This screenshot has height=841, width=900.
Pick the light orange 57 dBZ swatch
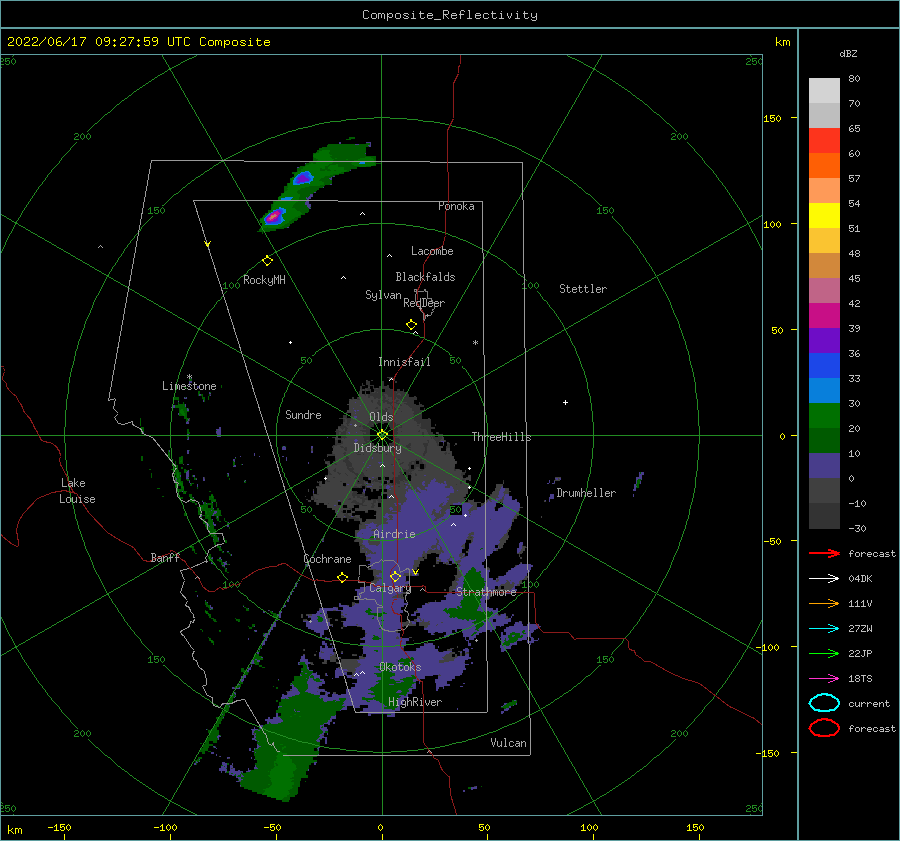click(x=824, y=191)
